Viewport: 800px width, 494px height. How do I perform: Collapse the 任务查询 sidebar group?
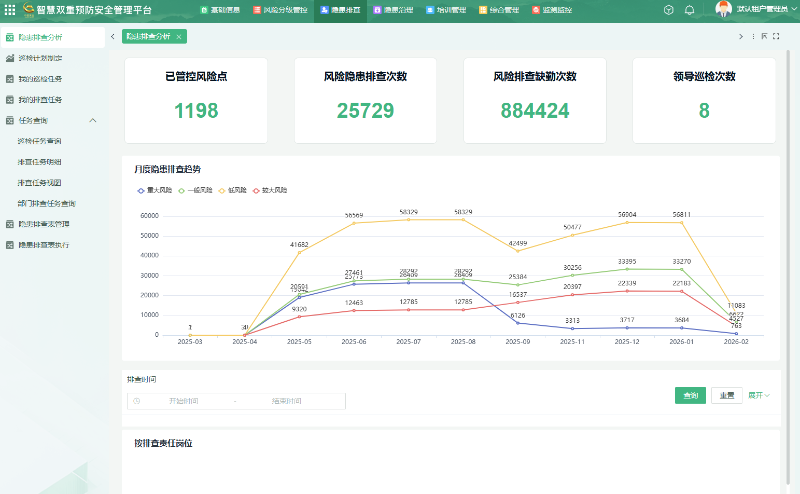point(93,120)
